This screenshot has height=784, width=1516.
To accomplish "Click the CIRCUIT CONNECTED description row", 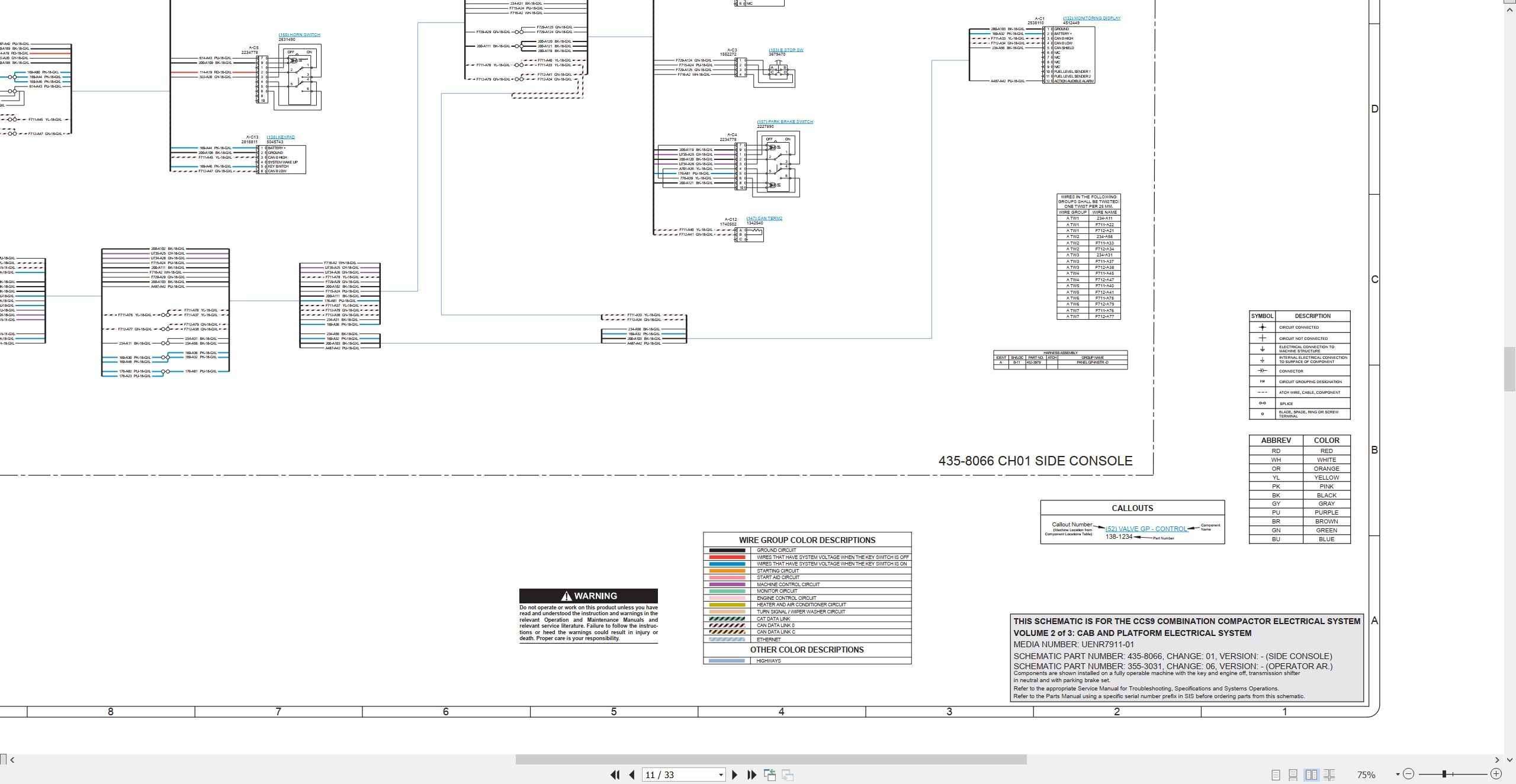I will click(x=1300, y=327).
